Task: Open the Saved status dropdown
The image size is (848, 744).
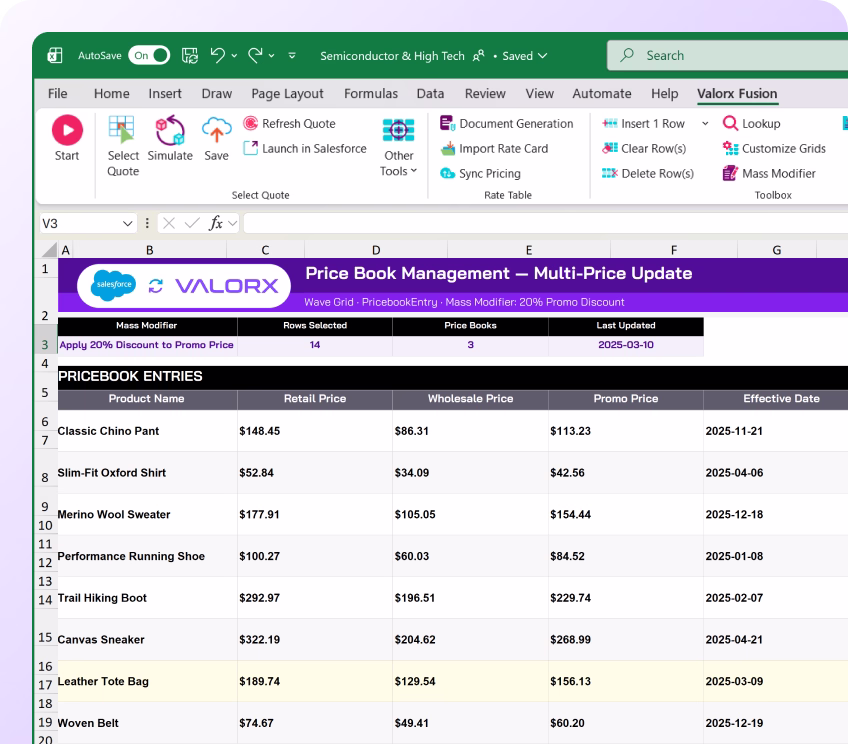Action: tap(525, 56)
